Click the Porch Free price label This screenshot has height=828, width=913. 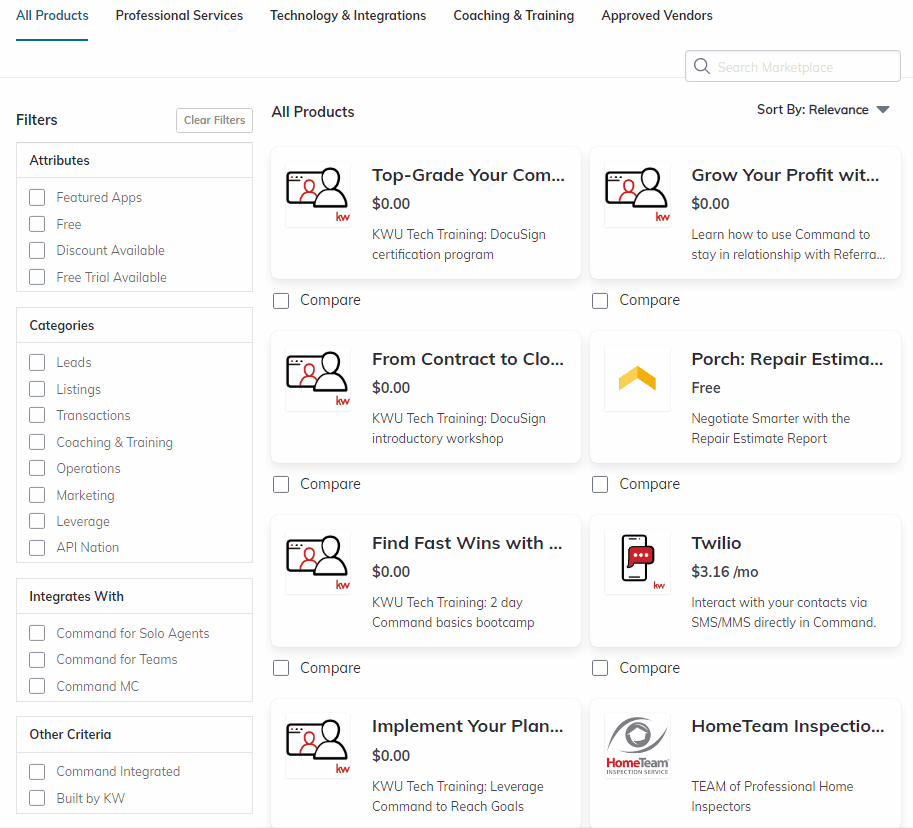coord(706,388)
